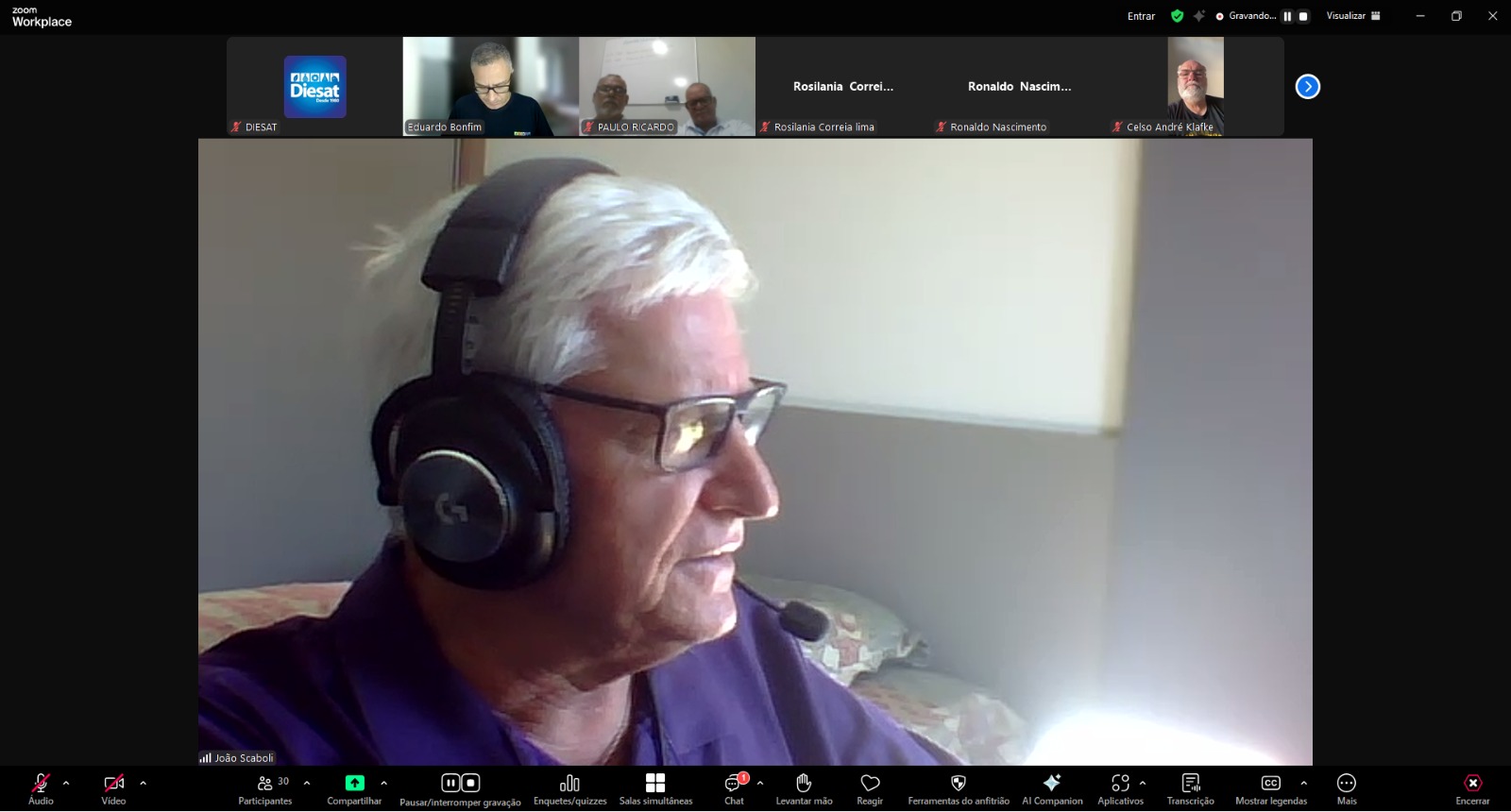
Task: Open Ferramentas do anfitrião host tools
Action: pyautogui.click(x=959, y=789)
